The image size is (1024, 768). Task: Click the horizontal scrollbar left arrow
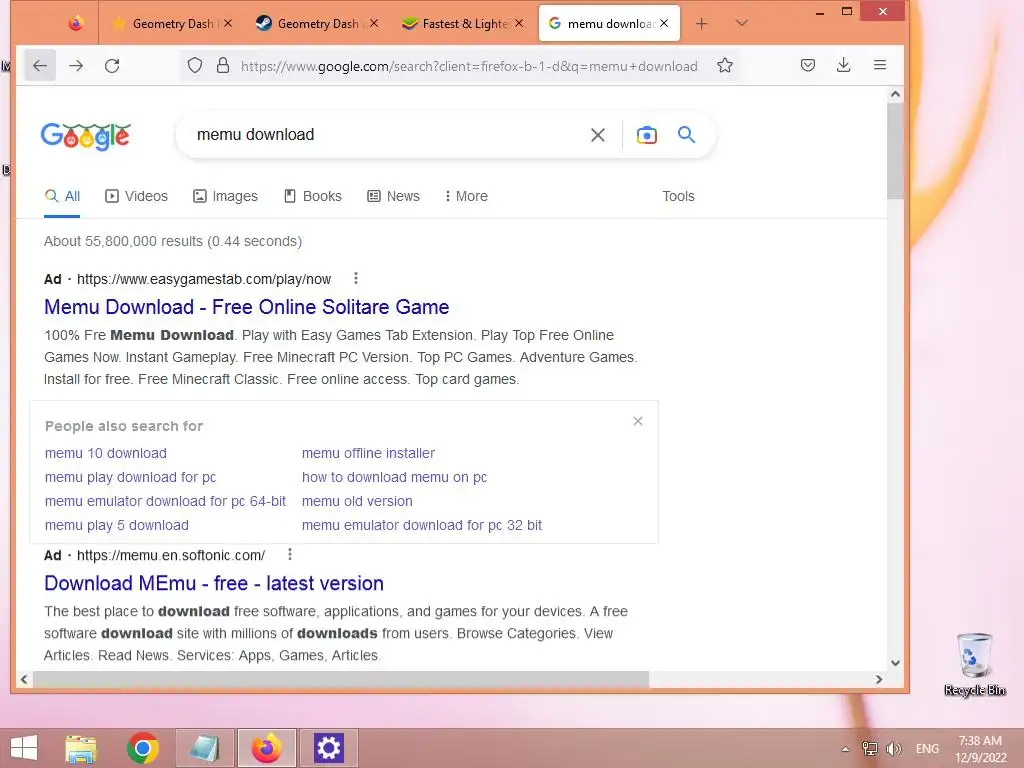[x=24, y=679]
